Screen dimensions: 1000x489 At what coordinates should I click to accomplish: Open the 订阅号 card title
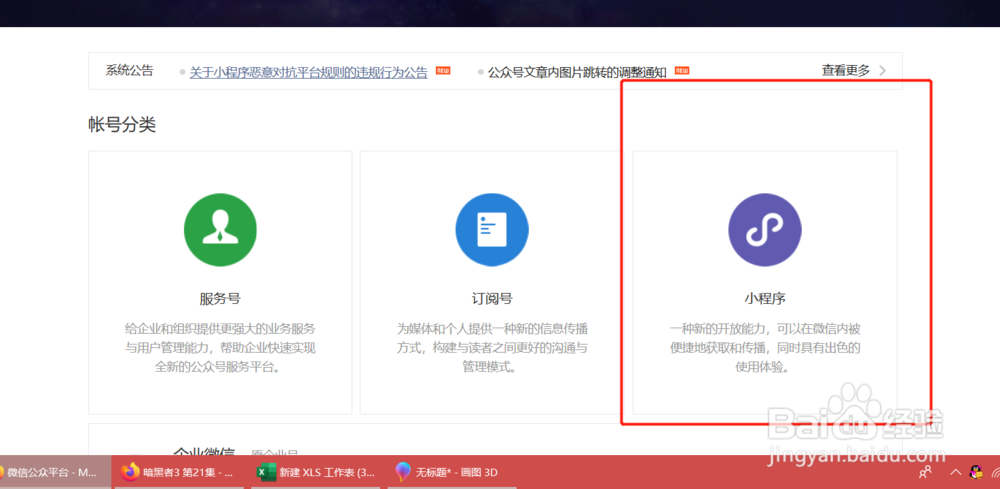pos(492,299)
